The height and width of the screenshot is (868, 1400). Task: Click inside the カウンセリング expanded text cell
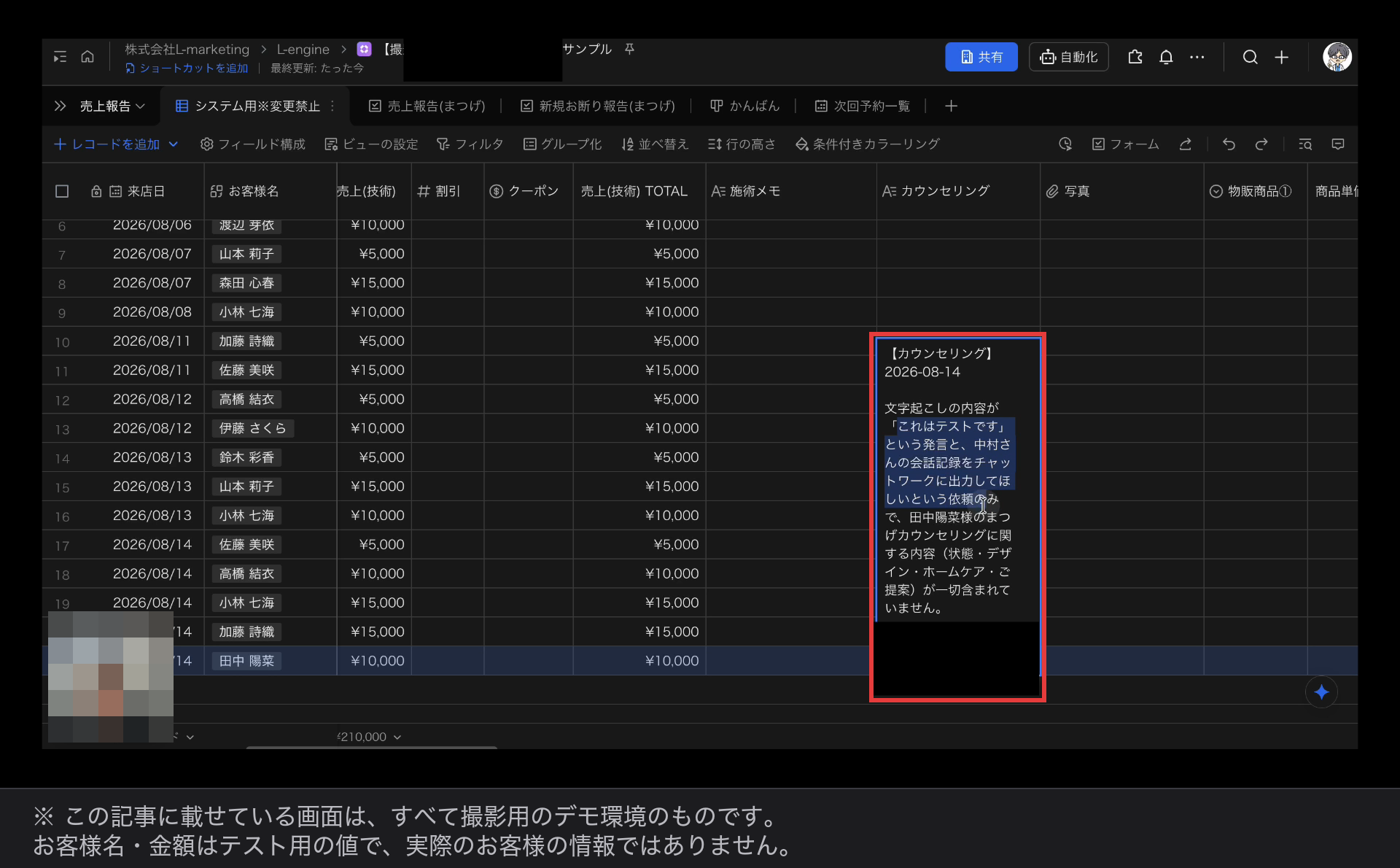[x=957, y=480]
